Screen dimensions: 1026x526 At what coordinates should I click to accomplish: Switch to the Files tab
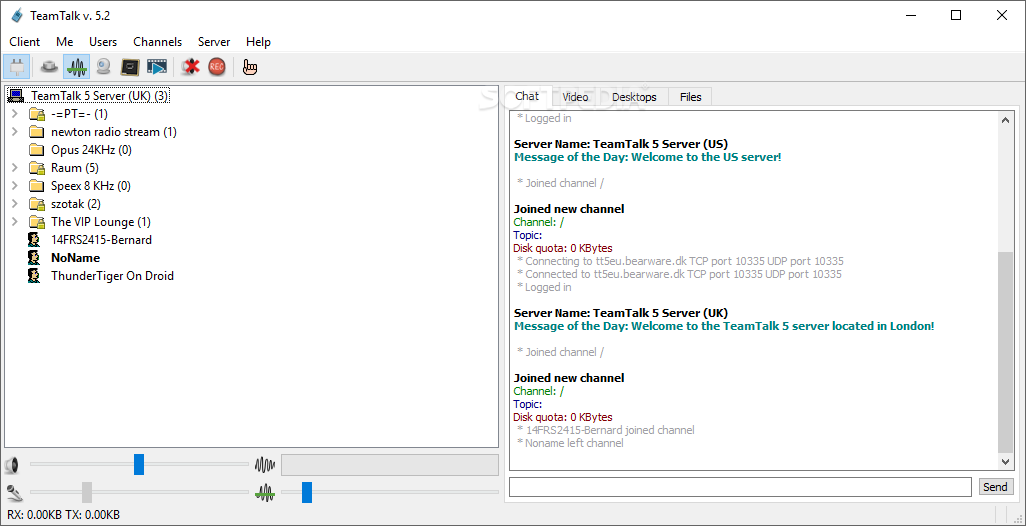[690, 97]
